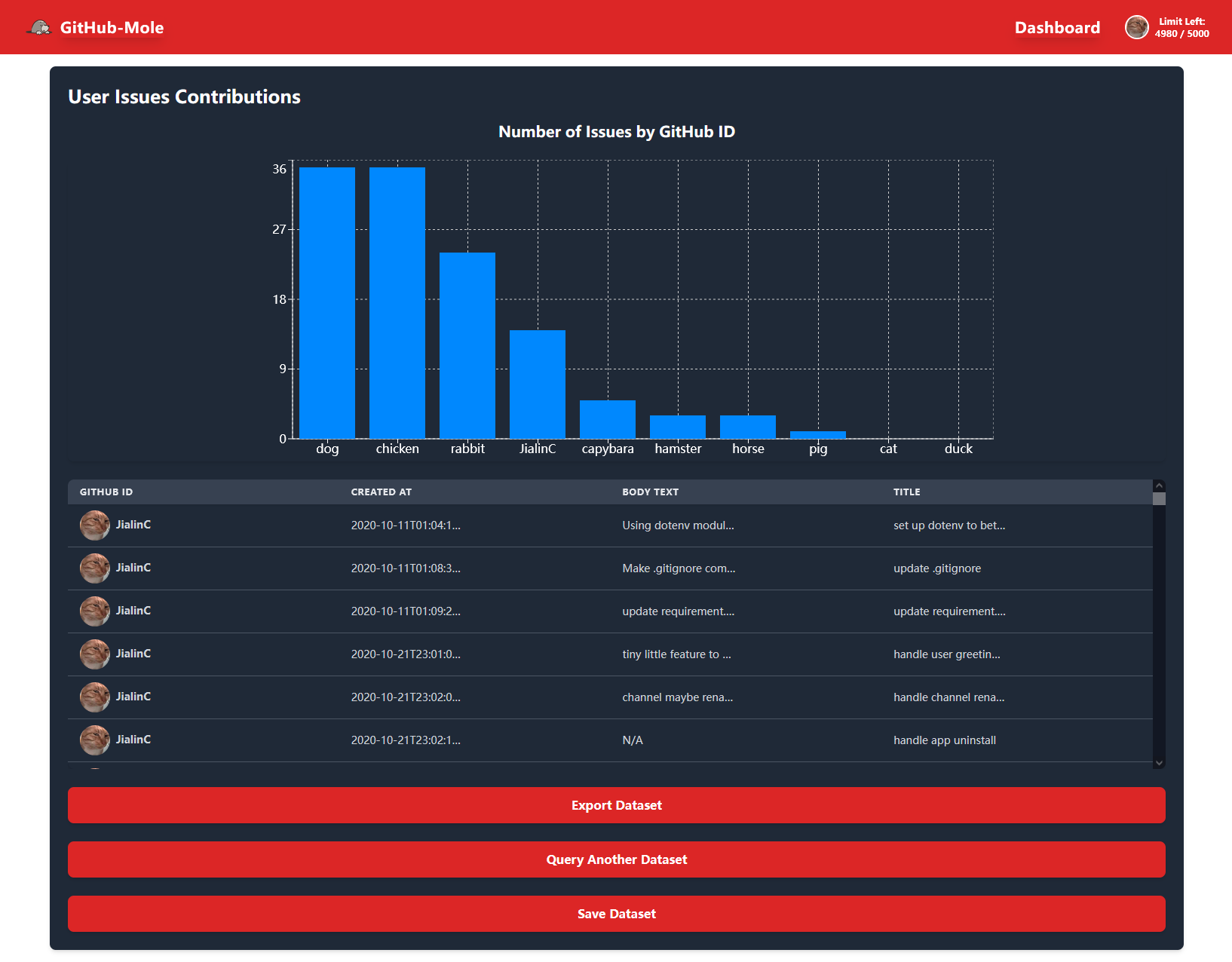Click avatar in the handle app uninstall row

[x=95, y=740]
